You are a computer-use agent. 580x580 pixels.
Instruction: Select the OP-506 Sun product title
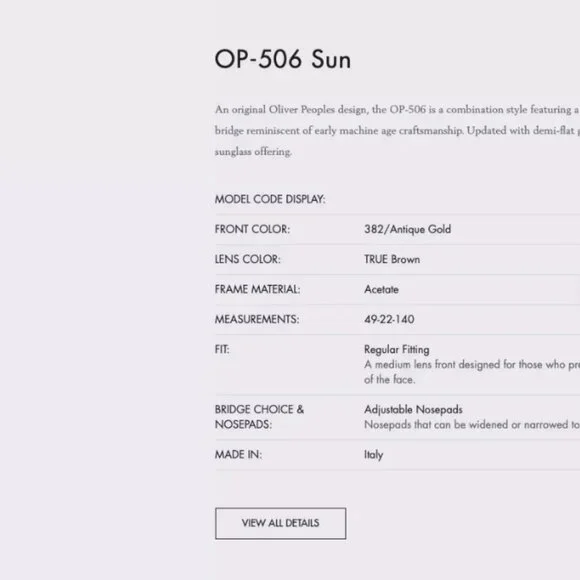[x=283, y=59]
